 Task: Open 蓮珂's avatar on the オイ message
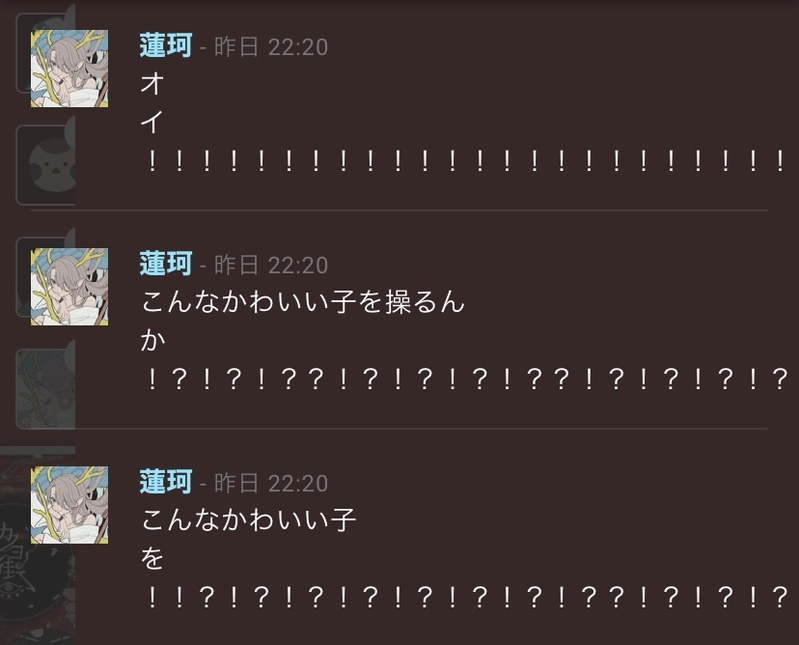(69, 68)
